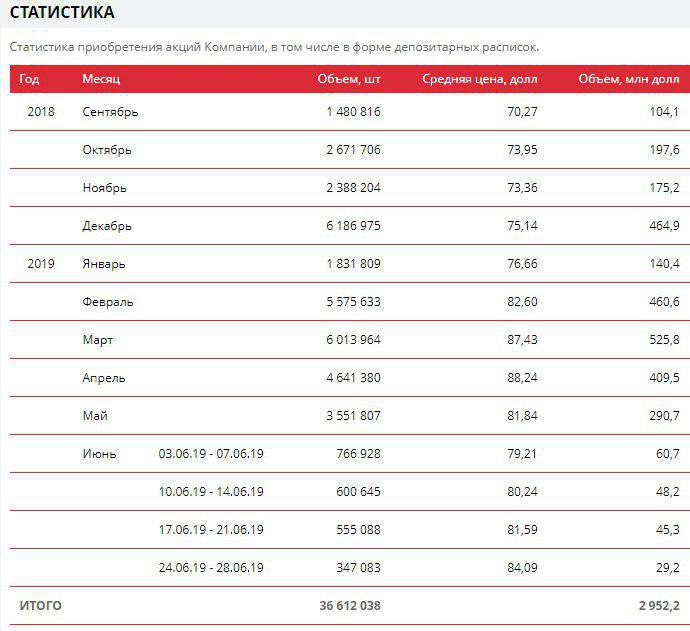This screenshot has width=690, height=631.
Task: Click the volume value 2 388 204
Action: (354, 188)
